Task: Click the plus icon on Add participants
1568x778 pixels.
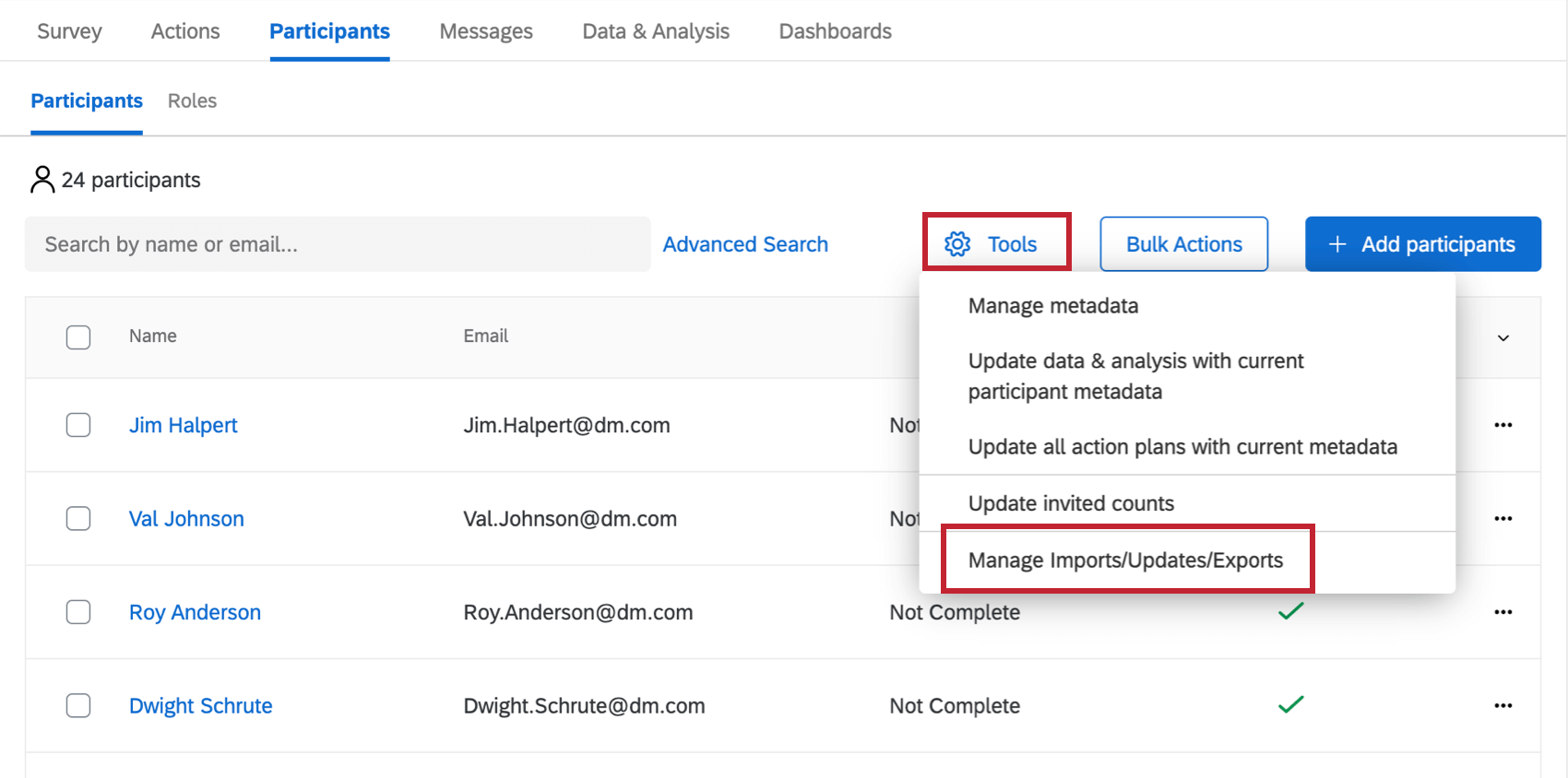Action: tap(1336, 244)
